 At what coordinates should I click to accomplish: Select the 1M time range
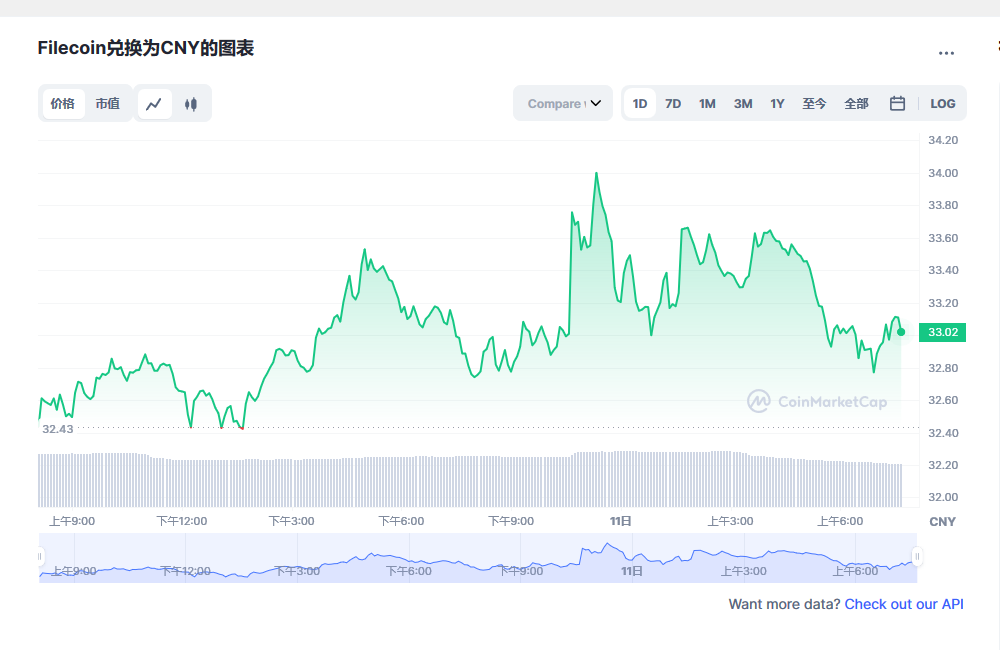pos(707,103)
